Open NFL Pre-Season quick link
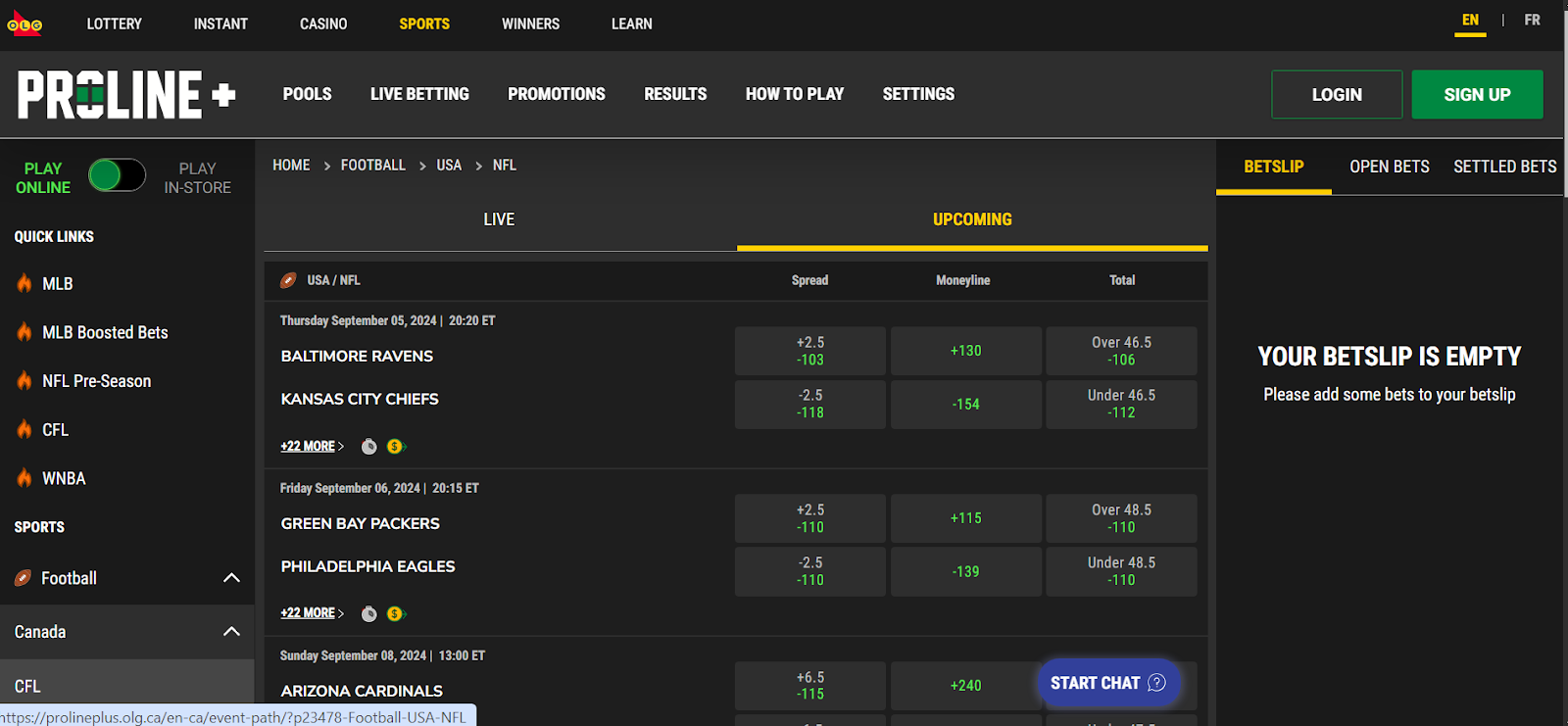Screen dimensions: 1568x726 point(96,380)
